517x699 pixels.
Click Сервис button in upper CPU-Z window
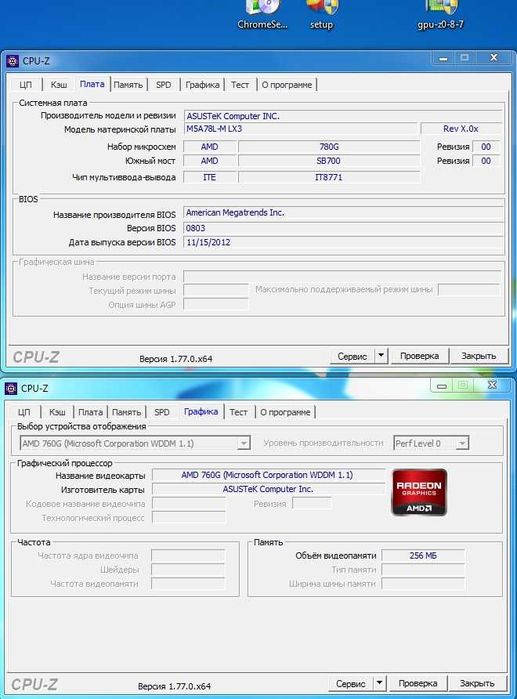pos(352,356)
